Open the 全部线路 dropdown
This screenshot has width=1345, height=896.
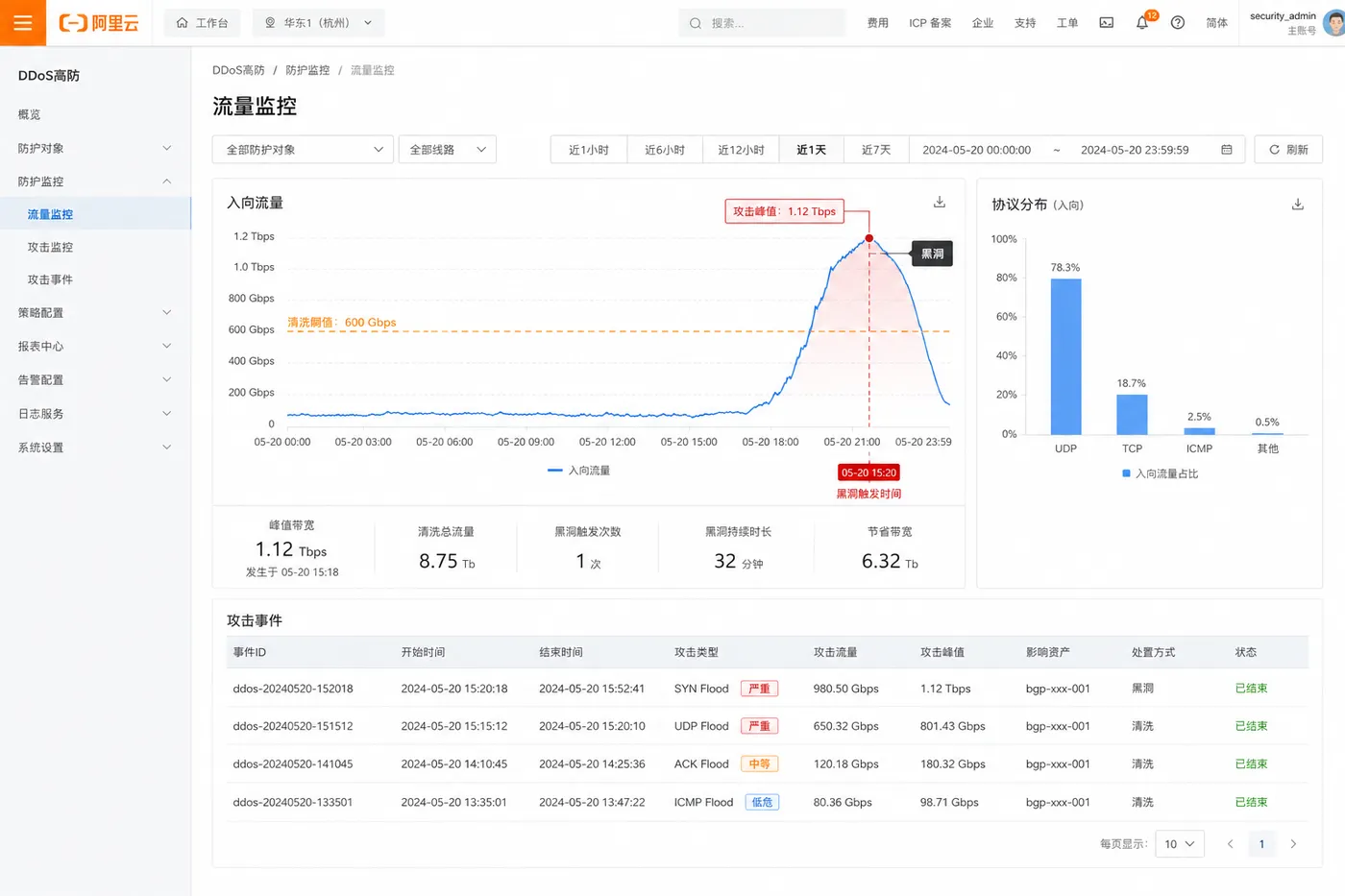[x=448, y=150]
